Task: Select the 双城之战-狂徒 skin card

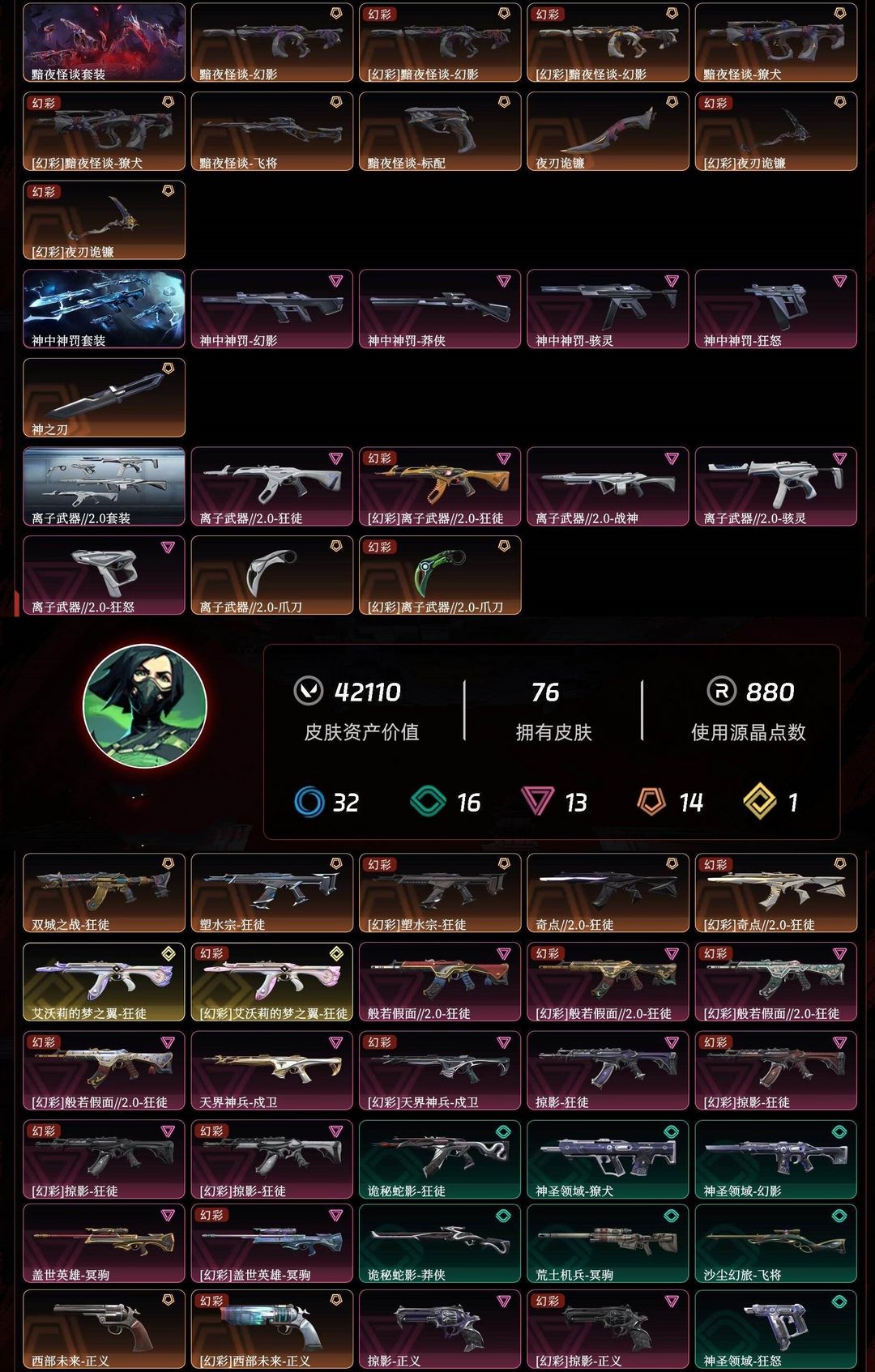Action: click(105, 893)
